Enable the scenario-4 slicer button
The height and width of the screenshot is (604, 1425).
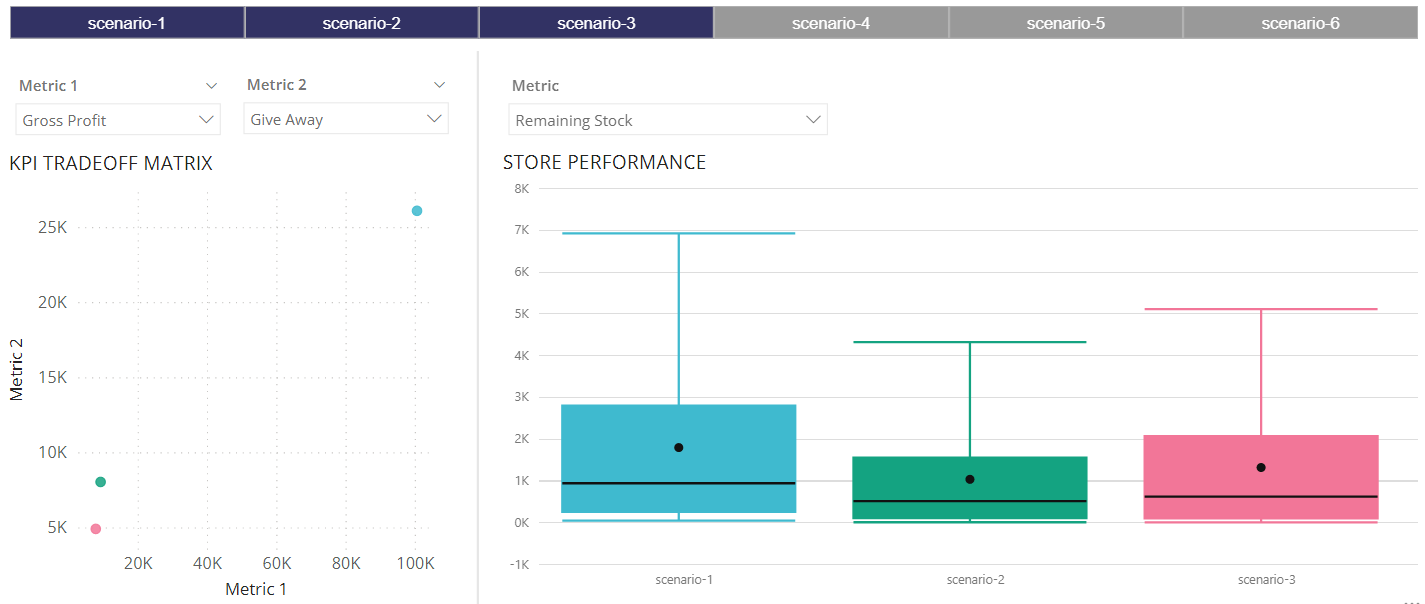[831, 23]
